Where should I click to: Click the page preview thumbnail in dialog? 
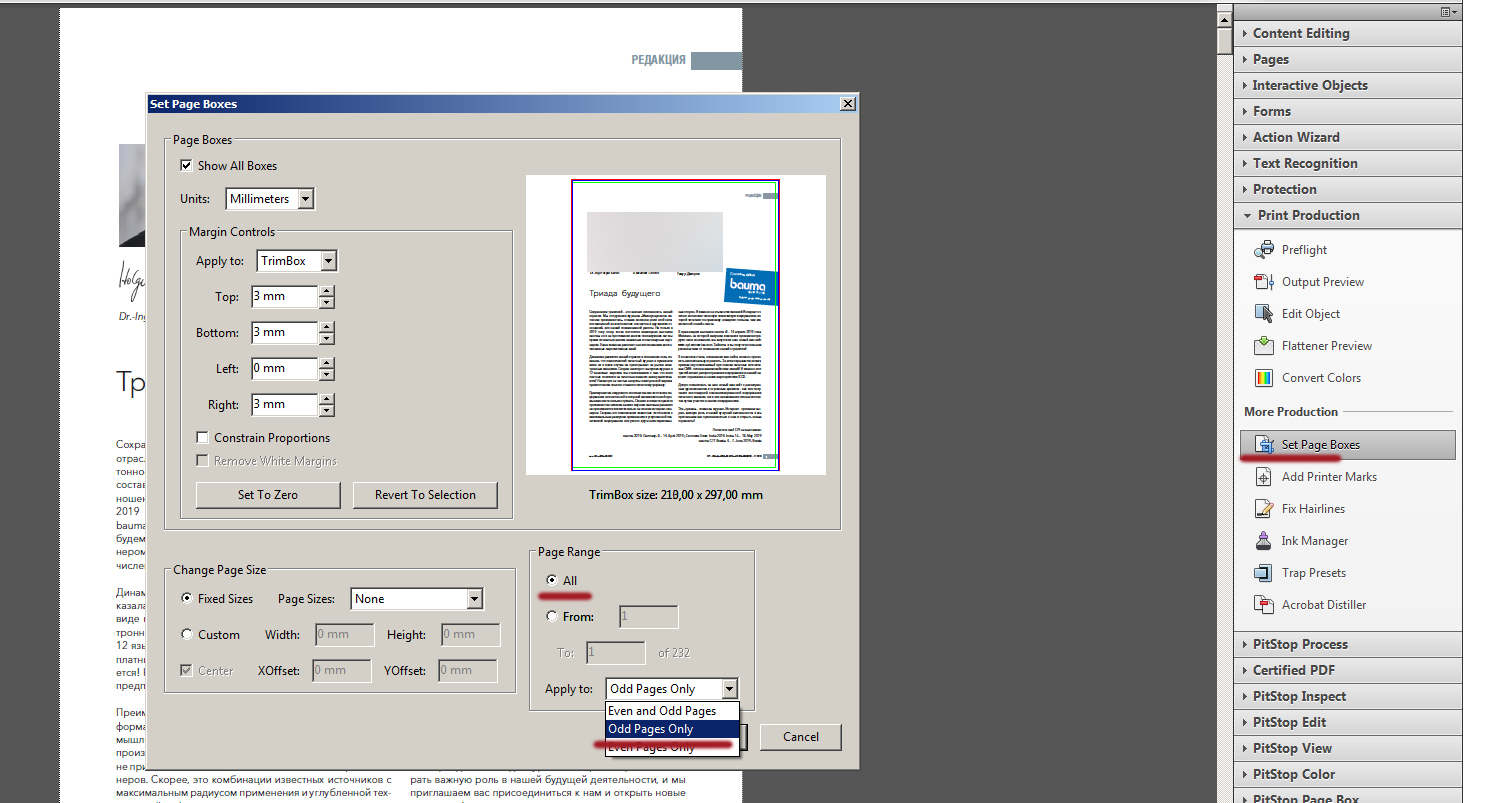point(676,325)
